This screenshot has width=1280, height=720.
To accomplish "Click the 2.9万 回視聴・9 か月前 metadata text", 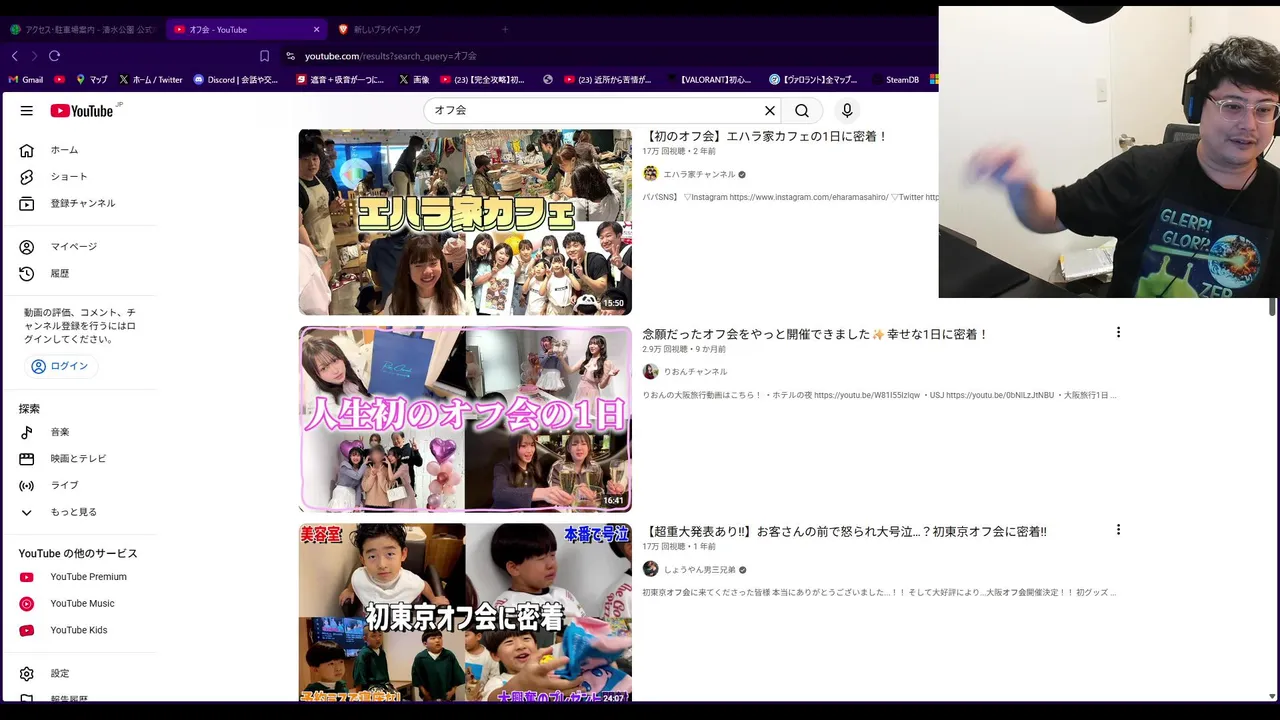I will (x=684, y=349).
